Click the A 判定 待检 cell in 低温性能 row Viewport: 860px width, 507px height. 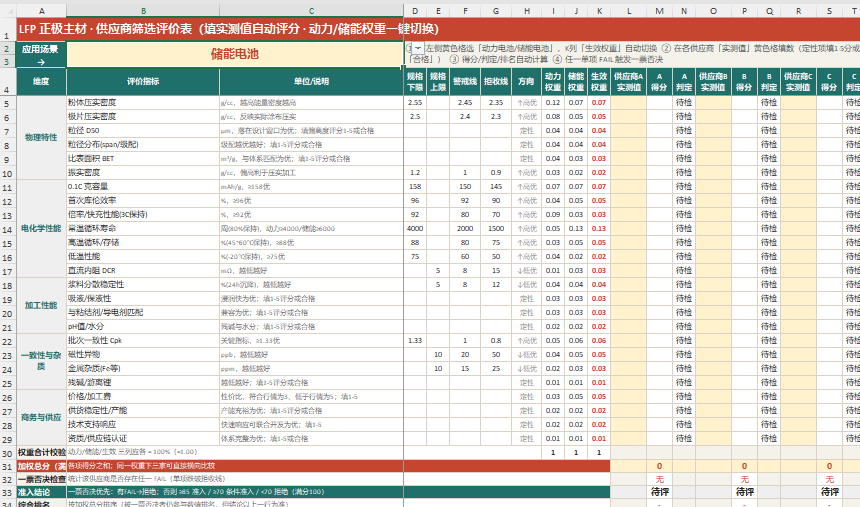[684, 257]
